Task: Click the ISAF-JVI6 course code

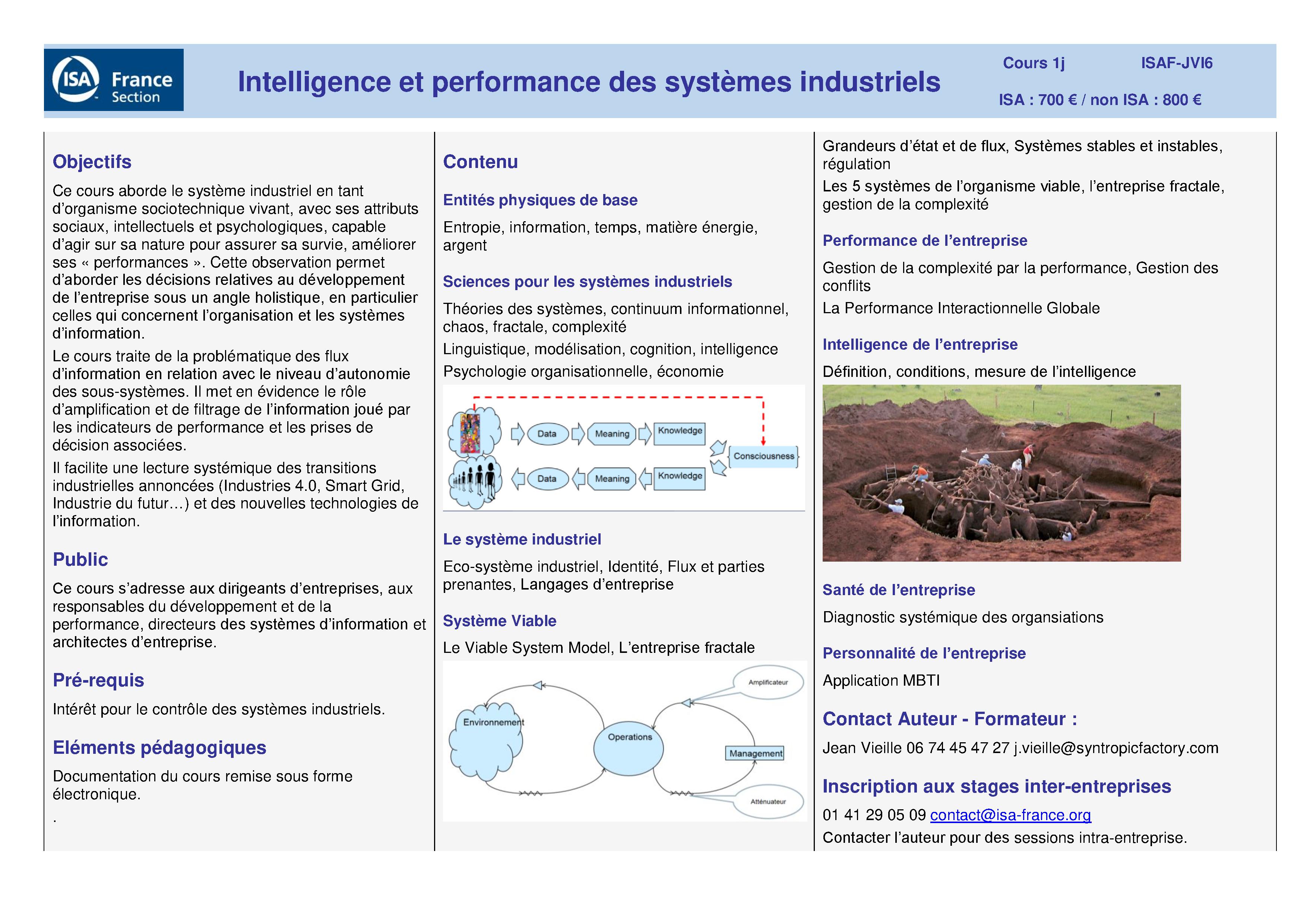Action: 1176,63
